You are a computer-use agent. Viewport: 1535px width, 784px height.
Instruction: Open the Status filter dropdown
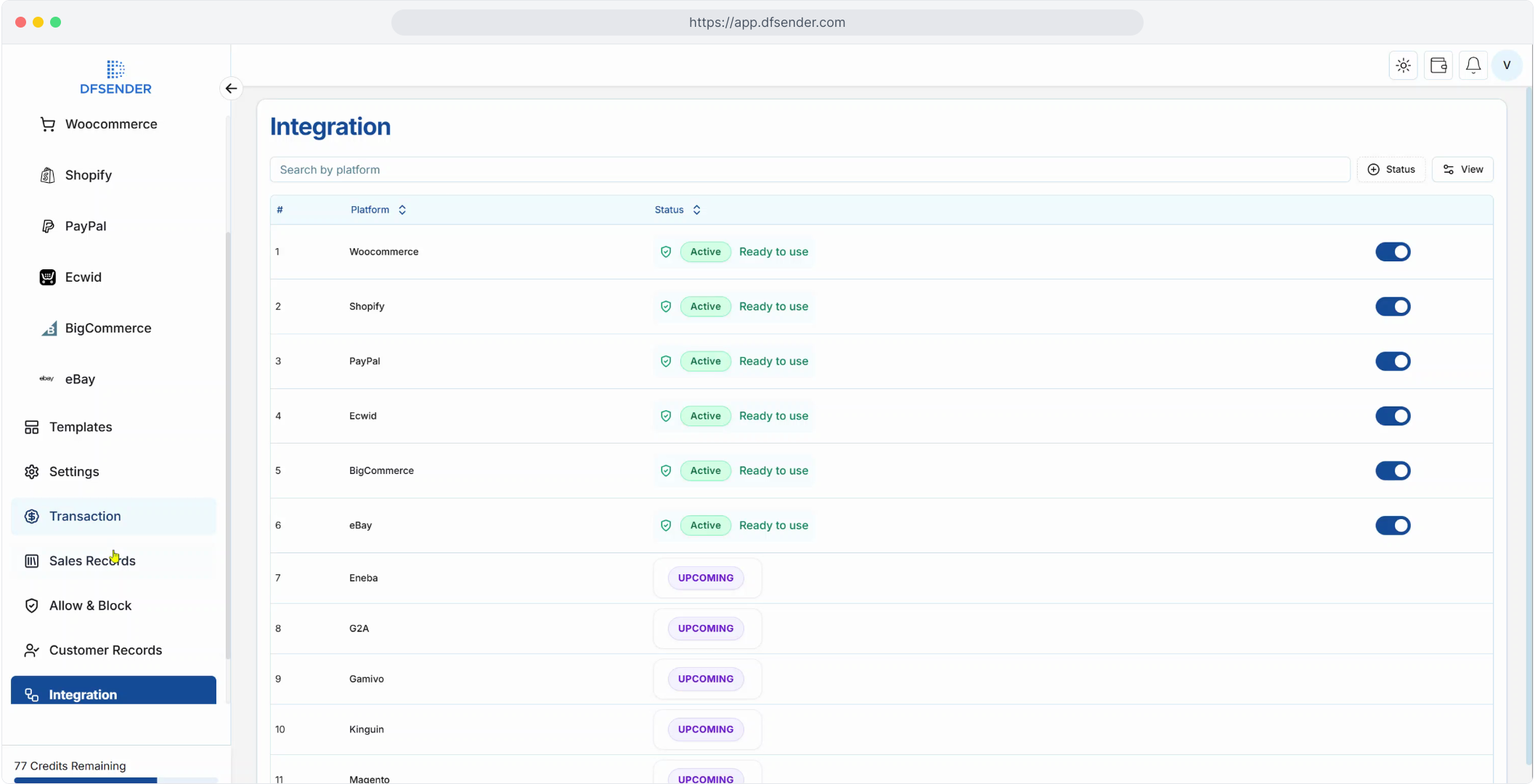click(1391, 169)
